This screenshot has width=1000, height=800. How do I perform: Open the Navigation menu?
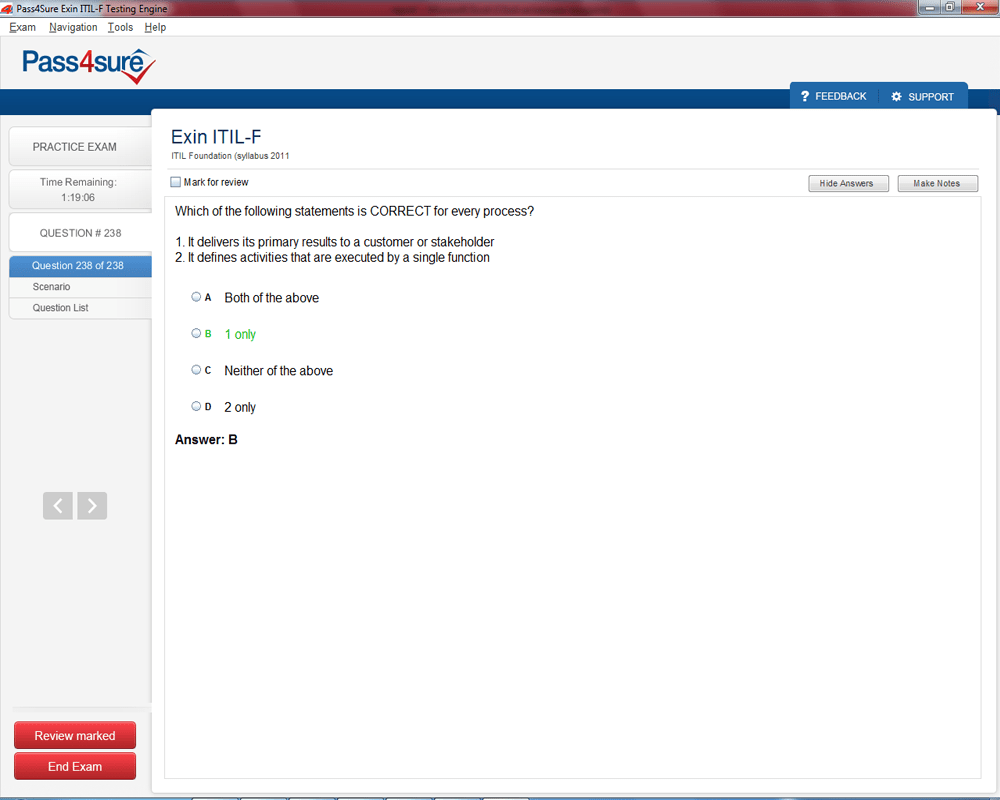(73, 27)
